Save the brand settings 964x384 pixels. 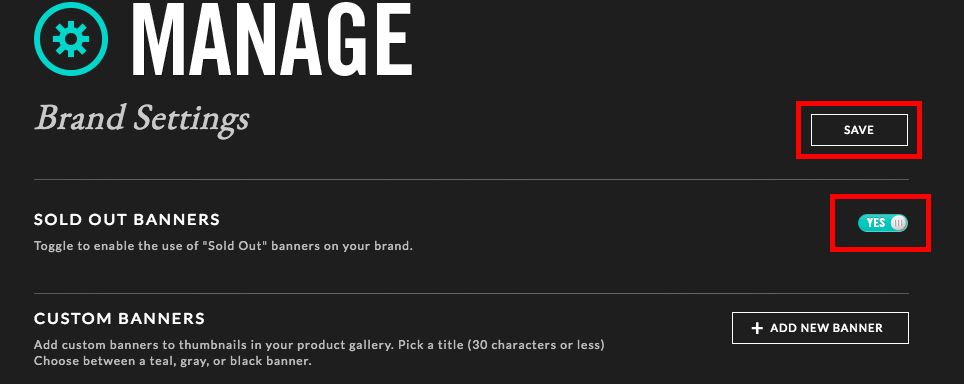(859, 130)
